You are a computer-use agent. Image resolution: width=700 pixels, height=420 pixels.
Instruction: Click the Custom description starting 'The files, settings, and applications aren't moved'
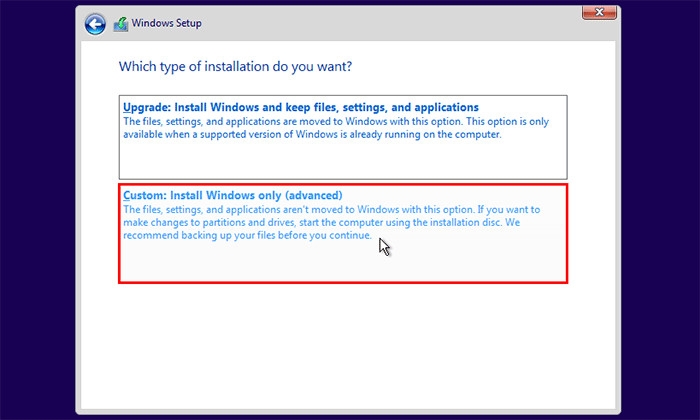tap(332, 222)
